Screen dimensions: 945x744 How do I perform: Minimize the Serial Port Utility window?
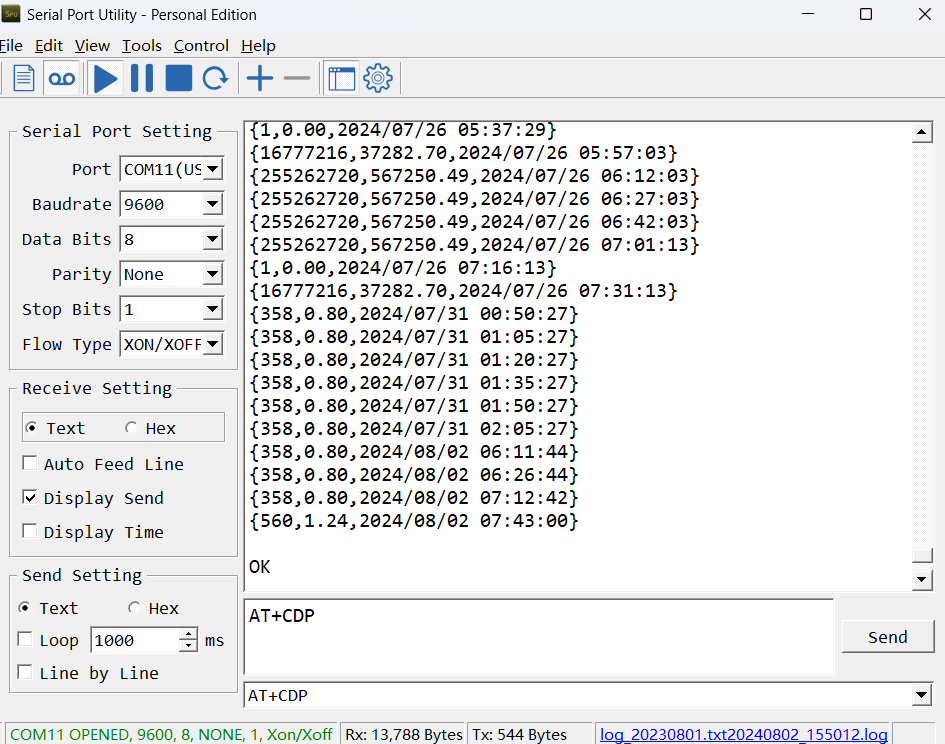(808, 14)
